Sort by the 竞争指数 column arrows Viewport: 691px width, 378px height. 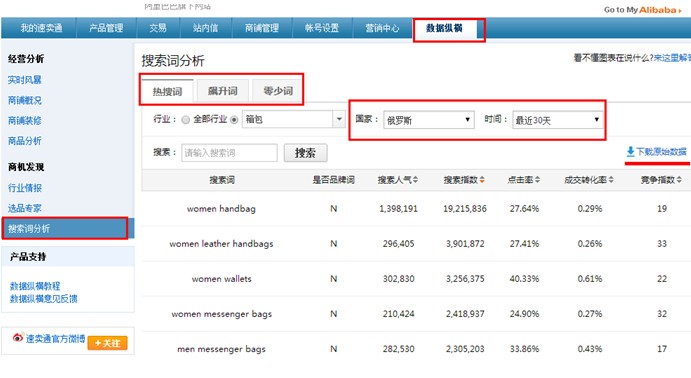(679, 180)
